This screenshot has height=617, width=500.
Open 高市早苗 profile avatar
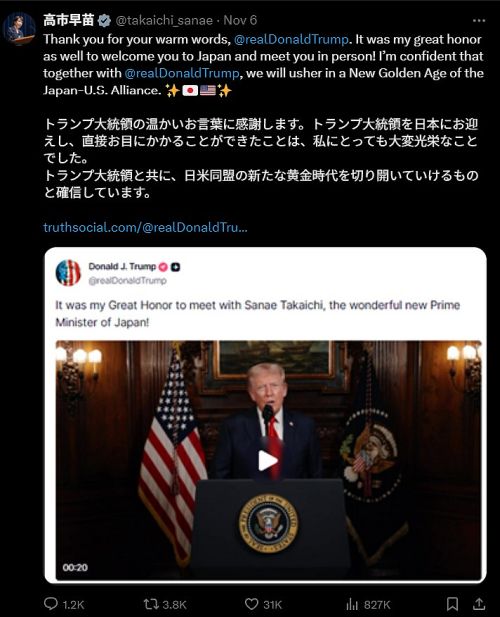point(19,29)
